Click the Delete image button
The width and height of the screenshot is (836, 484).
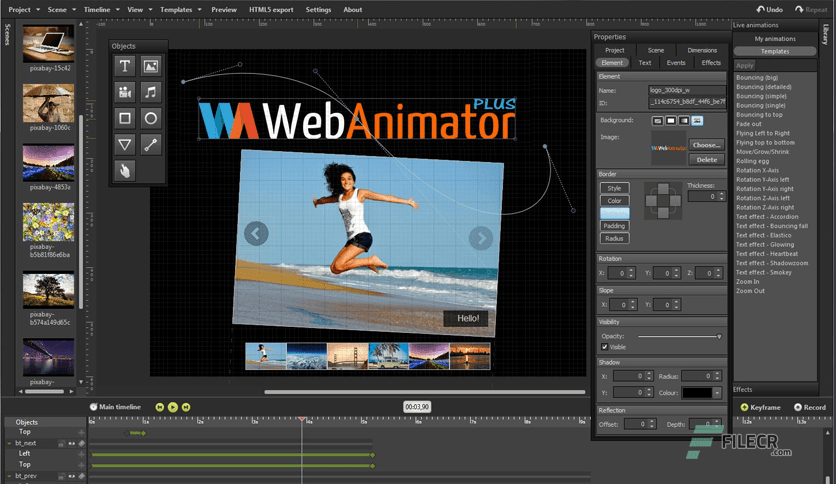706,159
